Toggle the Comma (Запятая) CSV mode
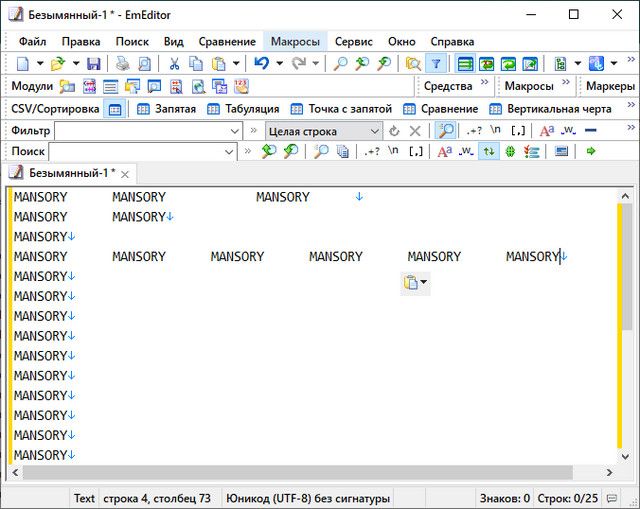Image resolution: width=640 pixels, height=509 pixels. coord(166,108)
